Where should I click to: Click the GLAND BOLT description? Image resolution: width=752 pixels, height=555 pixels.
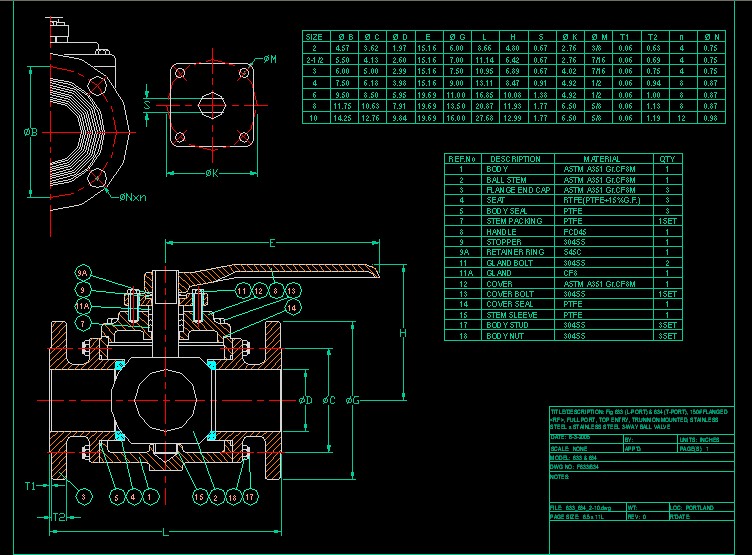click(x=509, y=263)
